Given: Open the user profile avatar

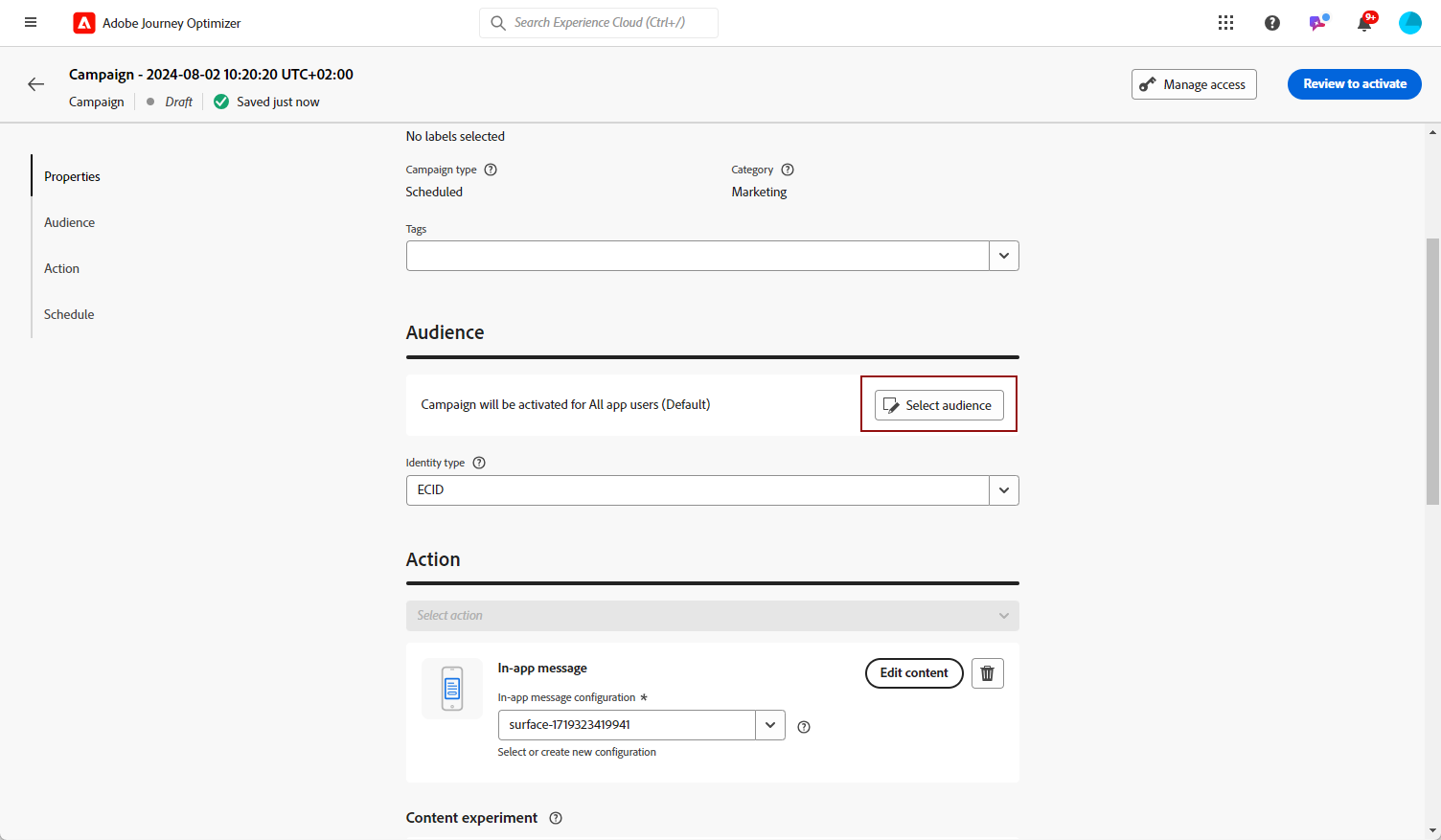Looking at the screenshot, I should coord(1409,23).
